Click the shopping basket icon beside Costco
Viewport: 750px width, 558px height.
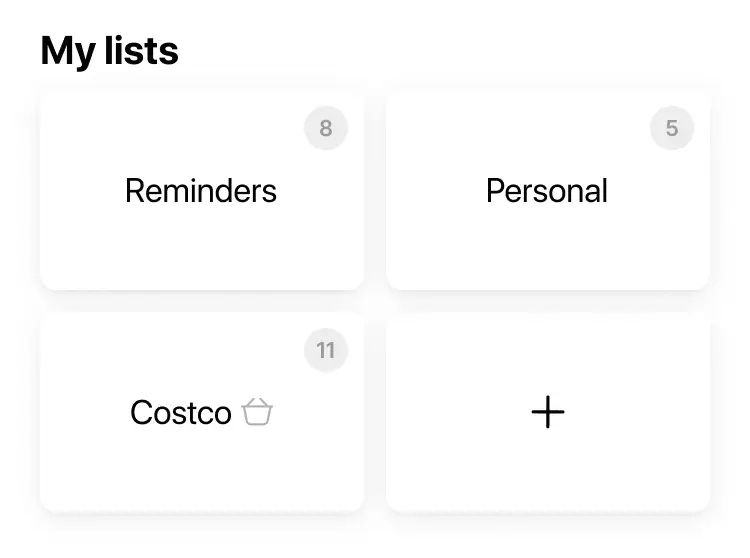point(257,412)
